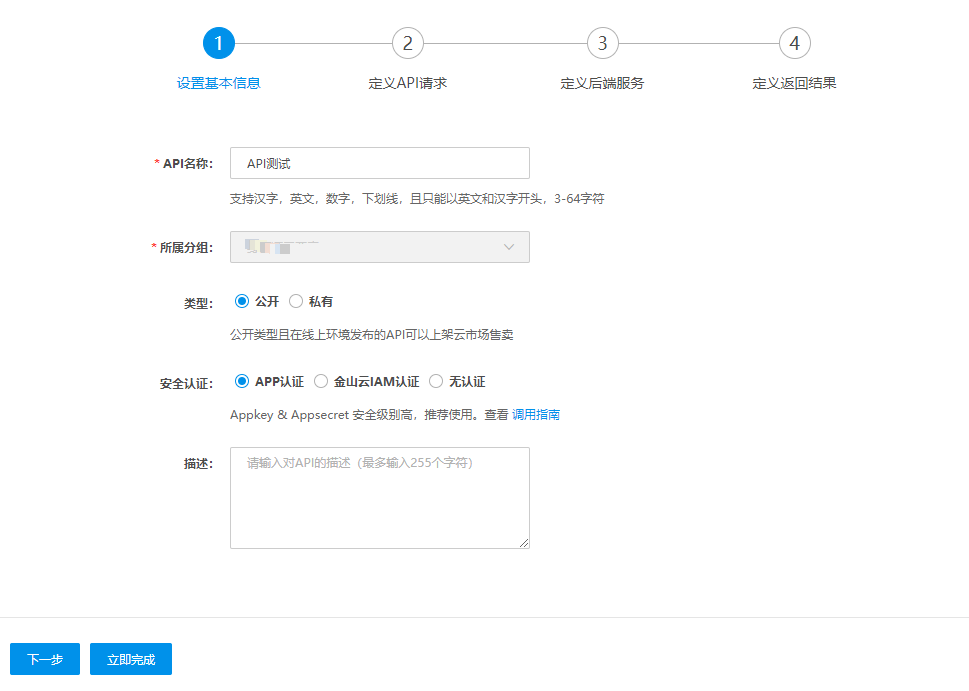
Task: Click the step 1 circle icon
Action: [x=218, y=43]
